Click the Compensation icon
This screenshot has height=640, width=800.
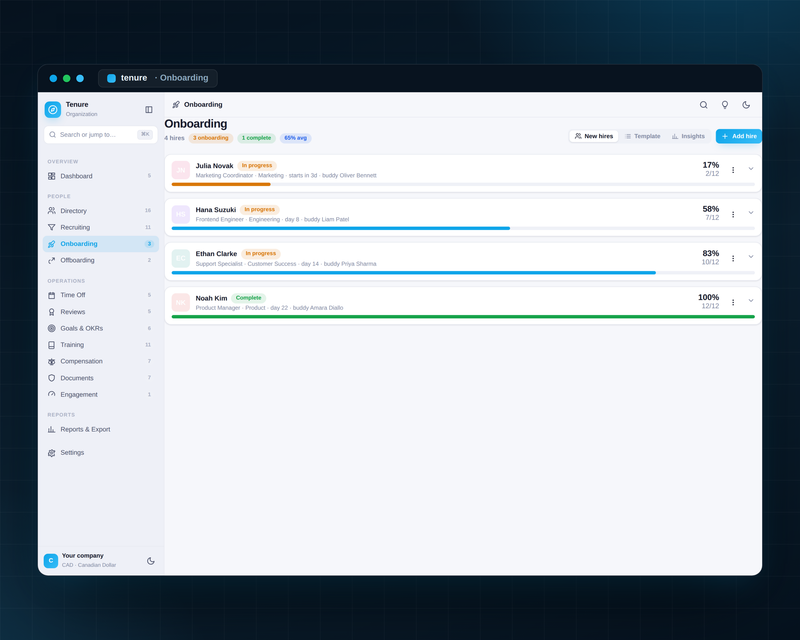[52, 361]
